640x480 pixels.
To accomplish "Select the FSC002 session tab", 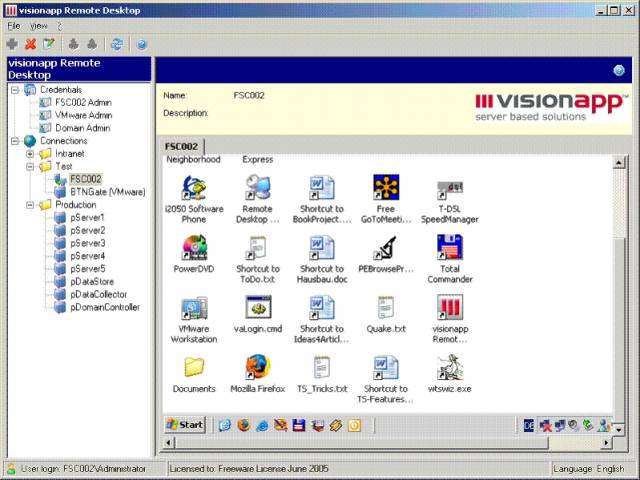I will (x=181, y=147).
